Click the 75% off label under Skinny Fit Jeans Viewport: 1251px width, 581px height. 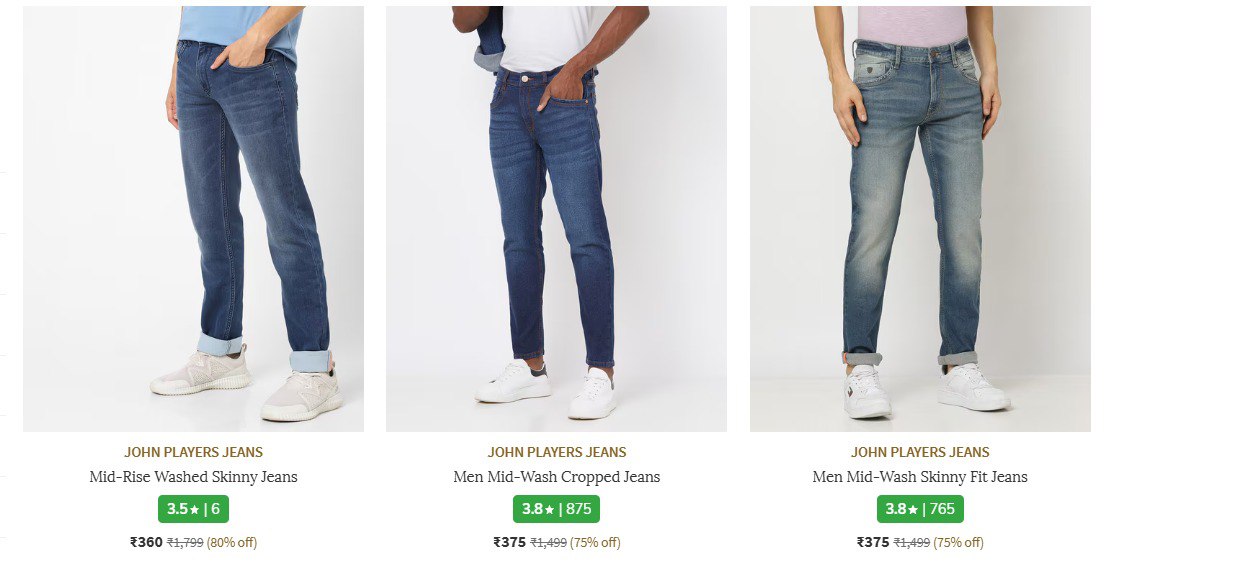point(958,543)
